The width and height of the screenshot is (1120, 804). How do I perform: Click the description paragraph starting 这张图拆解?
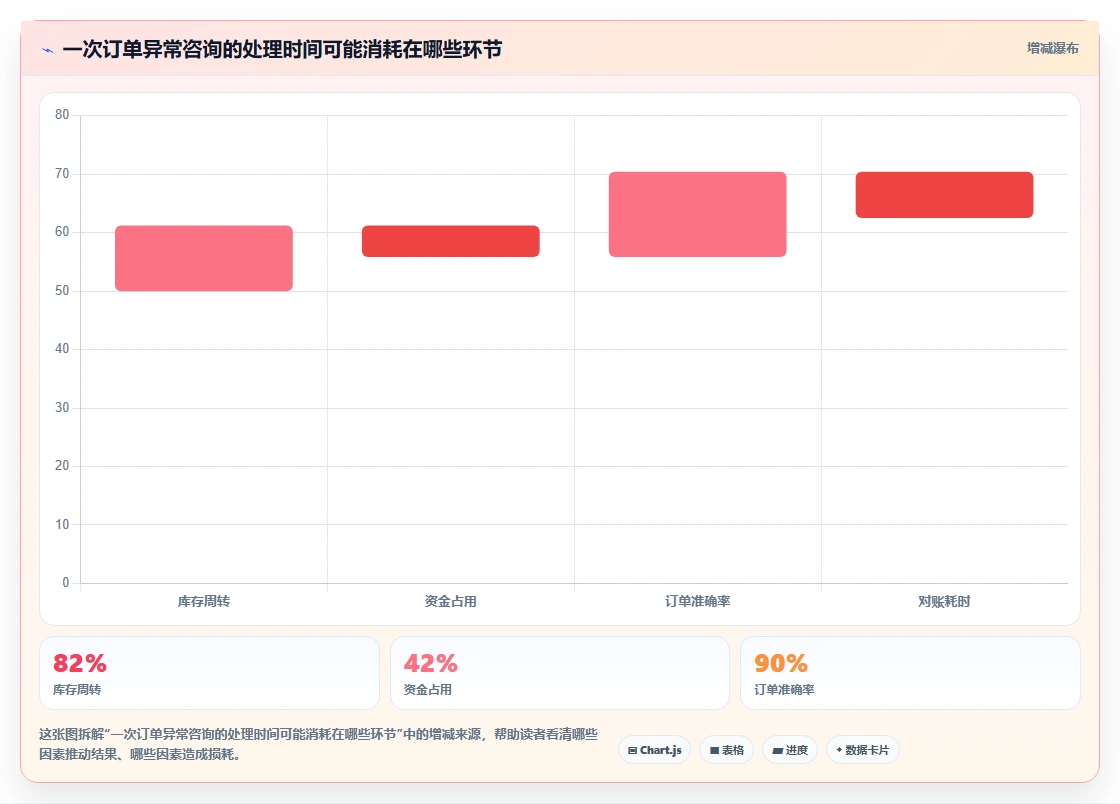click(319, 744)
